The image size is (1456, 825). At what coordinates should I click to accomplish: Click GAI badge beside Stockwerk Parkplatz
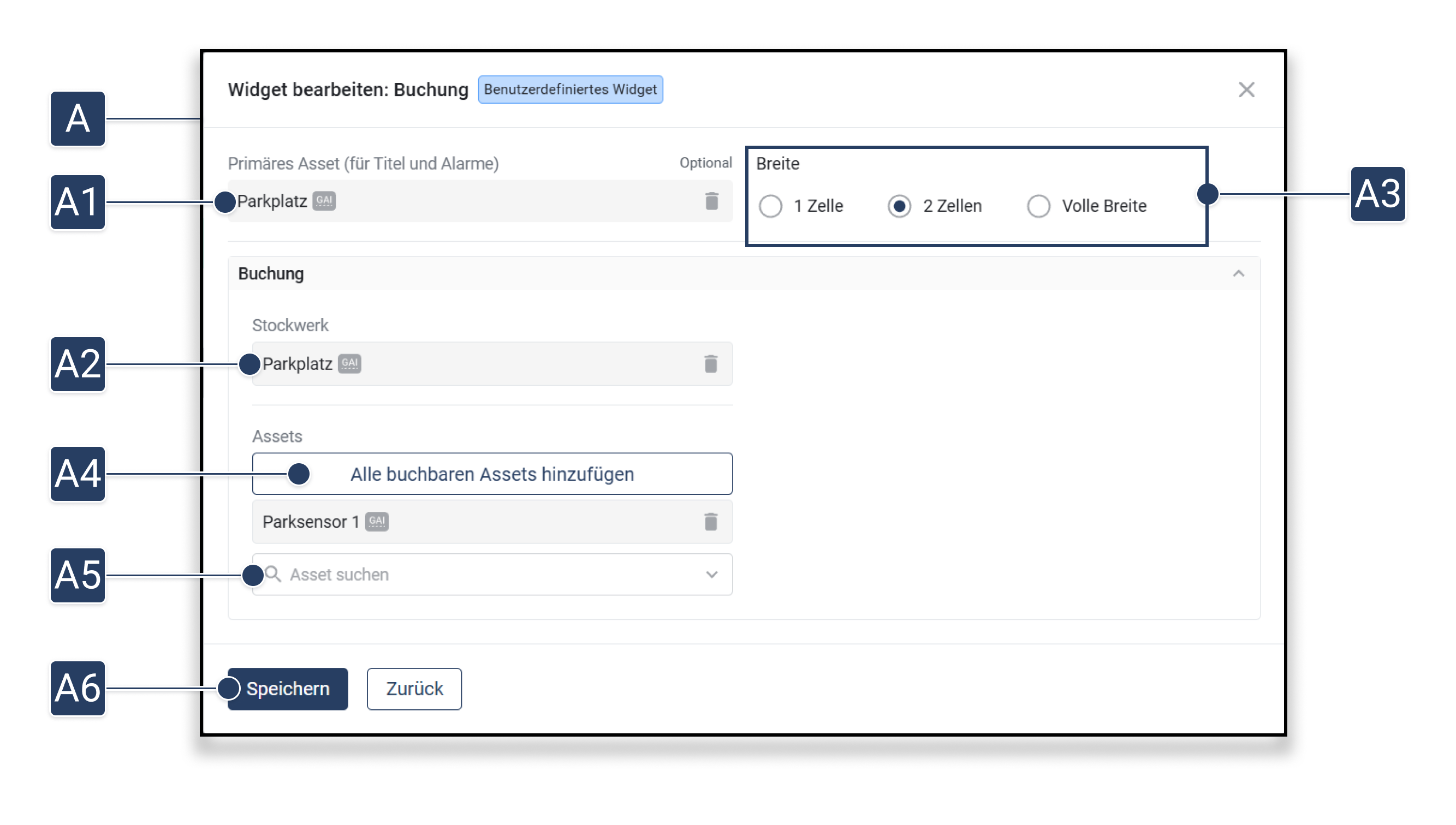[x=350, y=363]
